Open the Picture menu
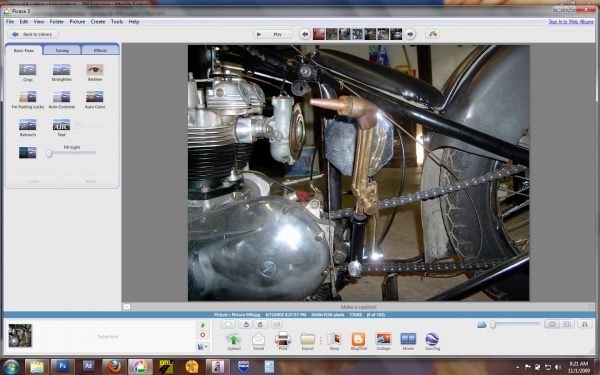This screenshot has height=375, width=600. click(x=77, y=22)
